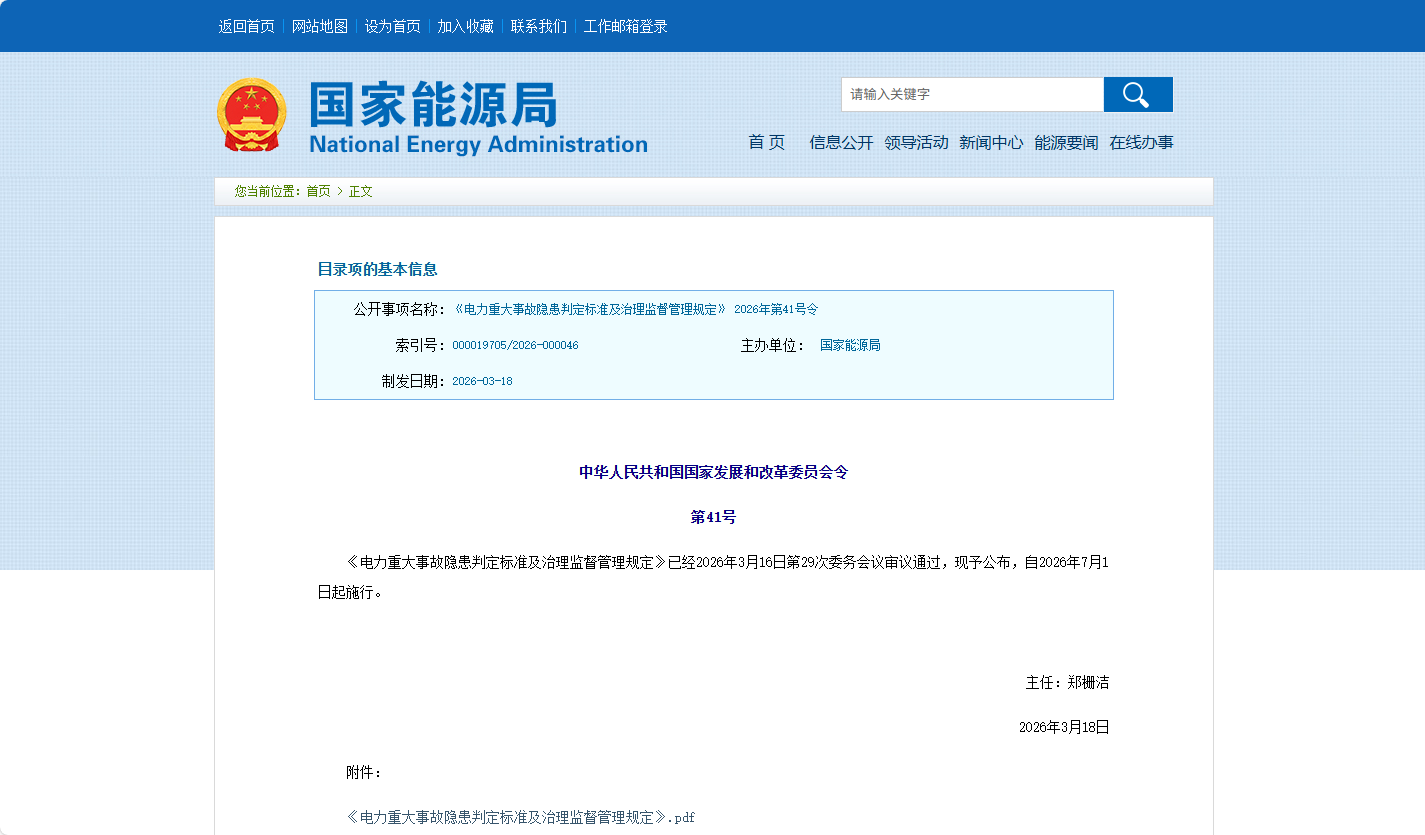Click 设为首页 in the top bar

point(392,27)
